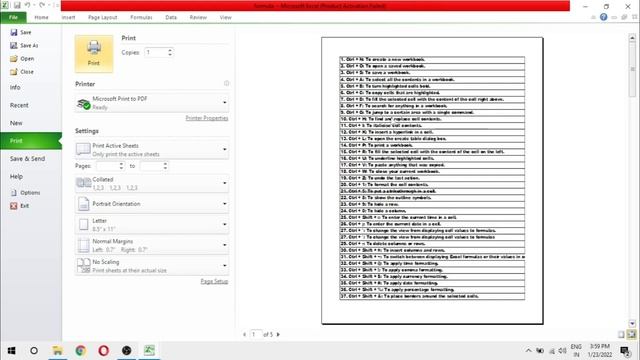Click the volume icon in system tray
The height and width of the screenshot is (360, 640).
(562, 351)
